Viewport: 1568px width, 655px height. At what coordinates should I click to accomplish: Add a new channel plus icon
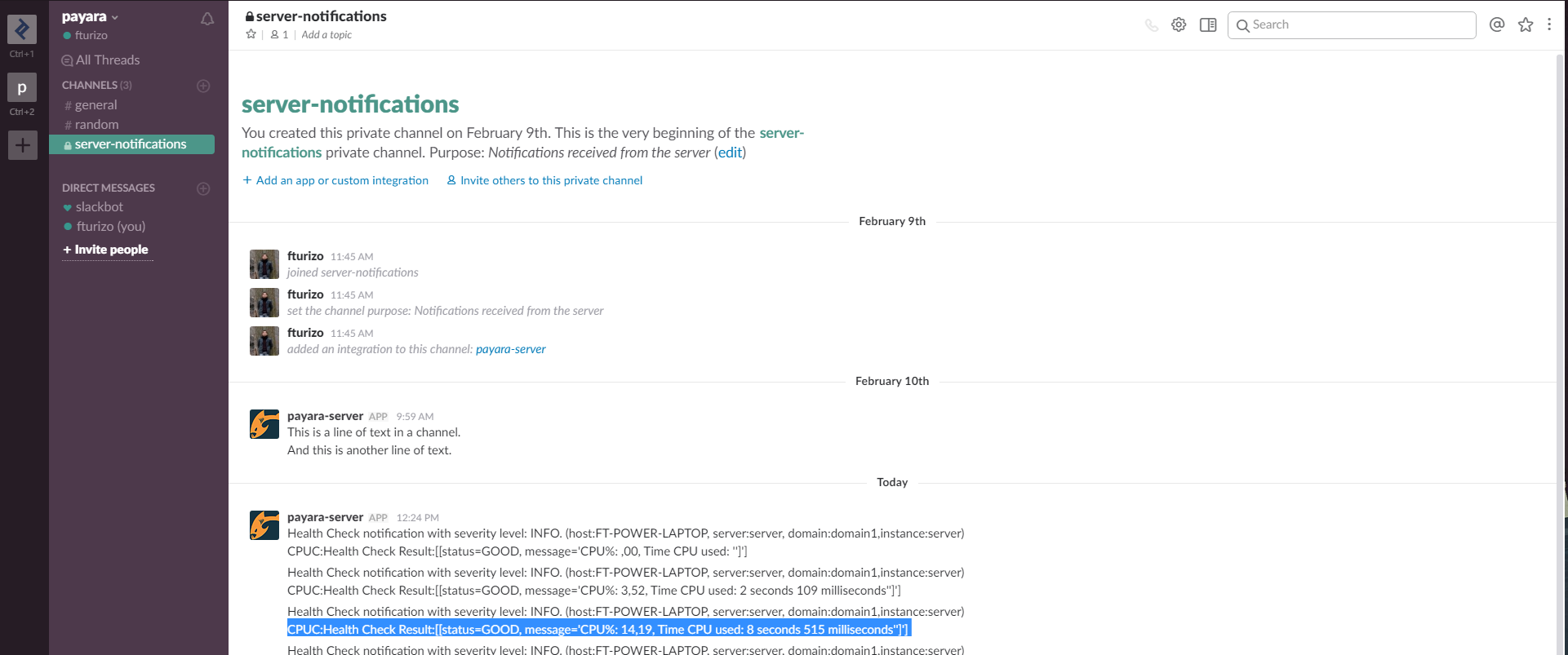coord(203,86)
